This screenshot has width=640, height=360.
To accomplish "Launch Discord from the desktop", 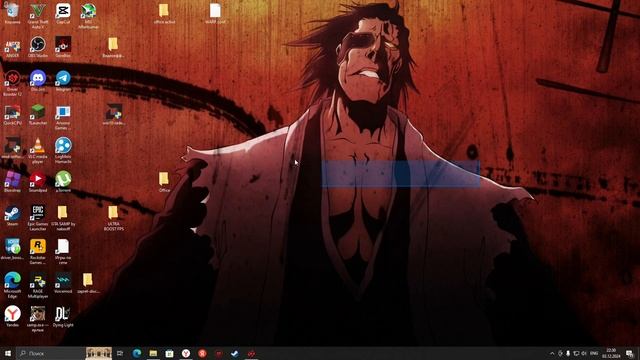I will 38,80.
